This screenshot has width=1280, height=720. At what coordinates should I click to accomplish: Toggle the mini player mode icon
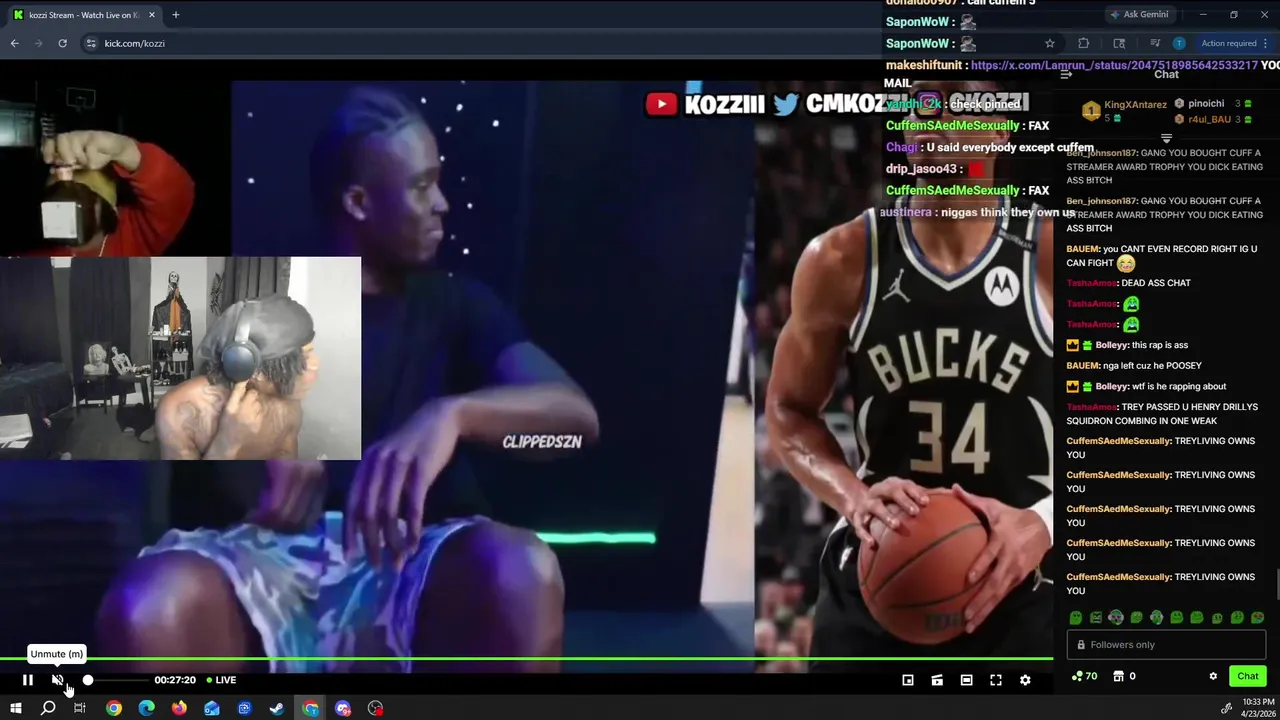point(908,680)
